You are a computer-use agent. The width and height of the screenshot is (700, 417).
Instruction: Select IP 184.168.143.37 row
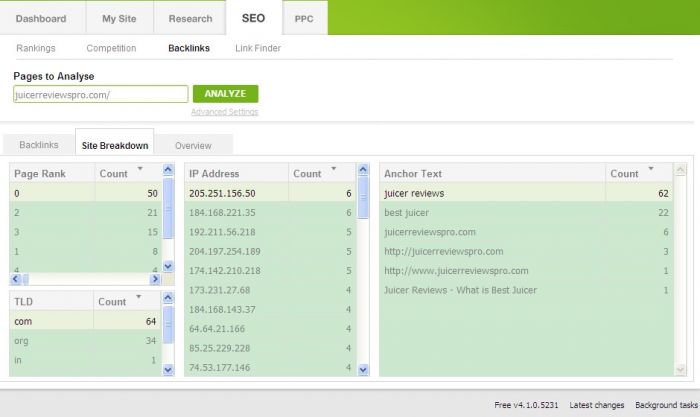click(271, 309)
